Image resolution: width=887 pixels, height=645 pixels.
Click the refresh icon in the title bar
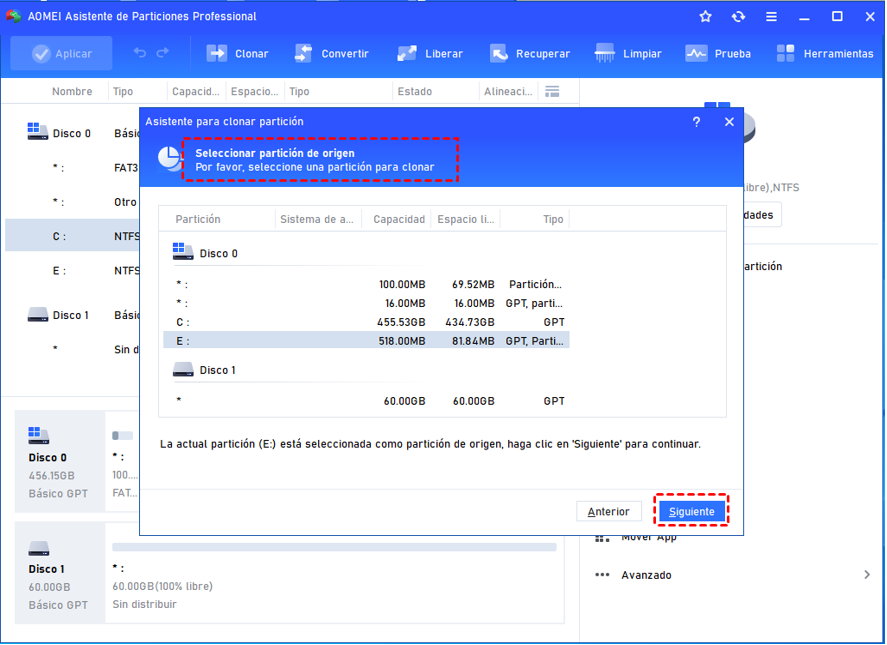point(738,16)
